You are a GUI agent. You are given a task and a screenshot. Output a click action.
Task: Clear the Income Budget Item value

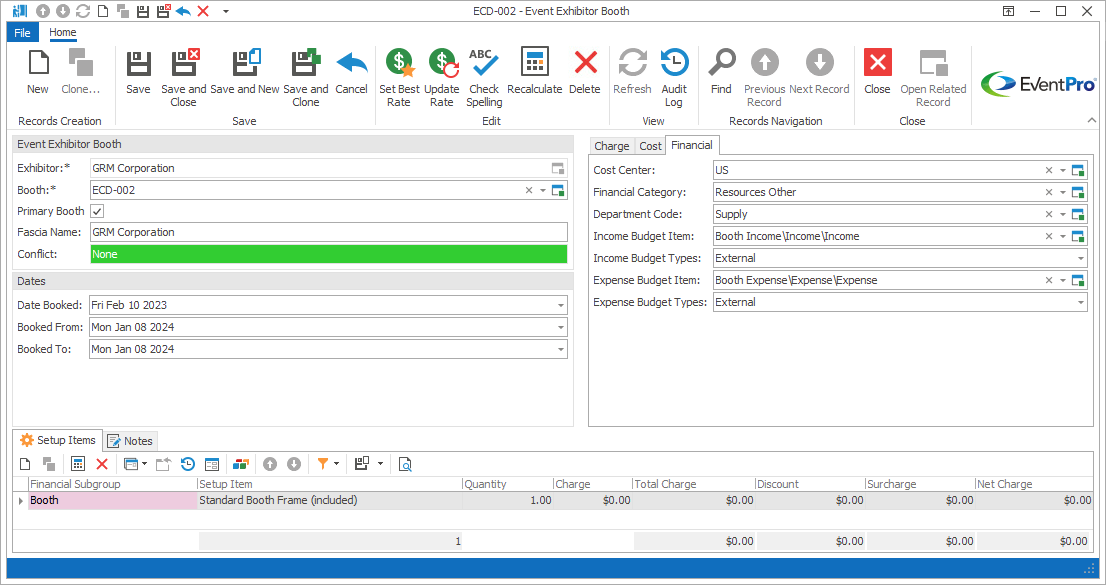(x=1049, y=236)
